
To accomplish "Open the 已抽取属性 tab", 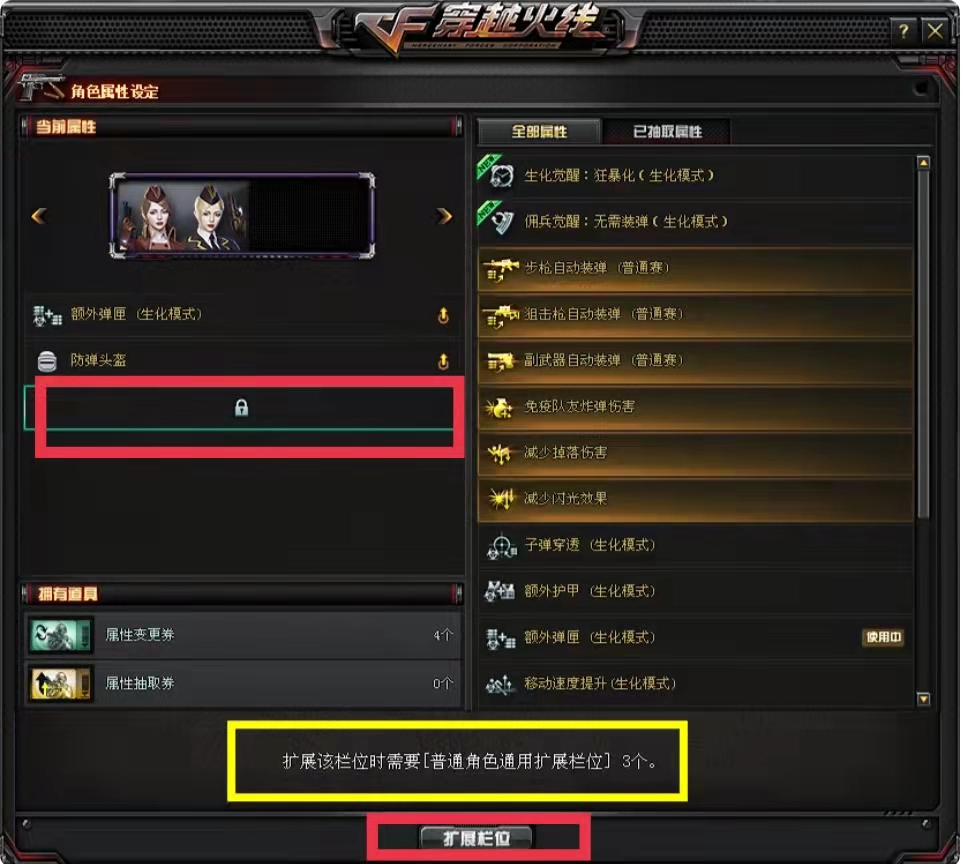I will tap(667, 131).
